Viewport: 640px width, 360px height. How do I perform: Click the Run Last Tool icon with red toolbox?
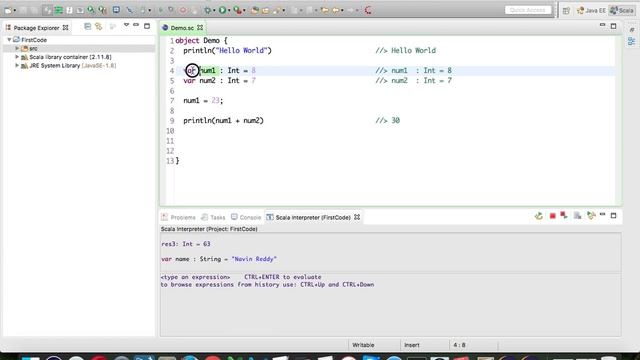(237, 10)
